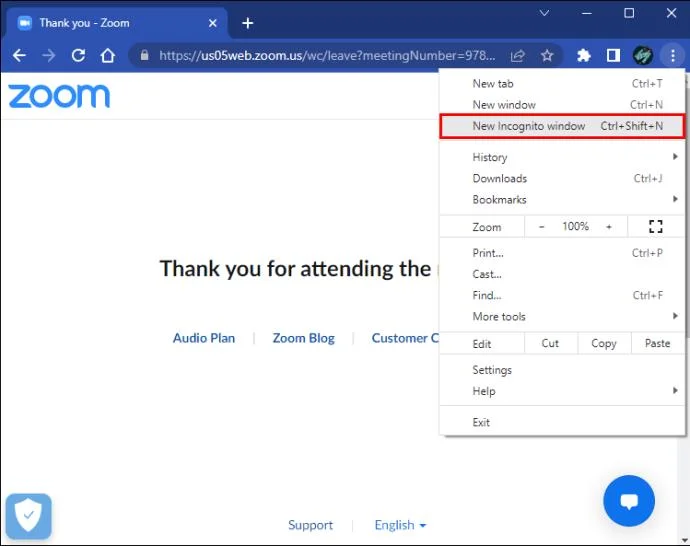Click the forward navigation arrow
Viewport: 690px width, 546px height.
[48, 55]
